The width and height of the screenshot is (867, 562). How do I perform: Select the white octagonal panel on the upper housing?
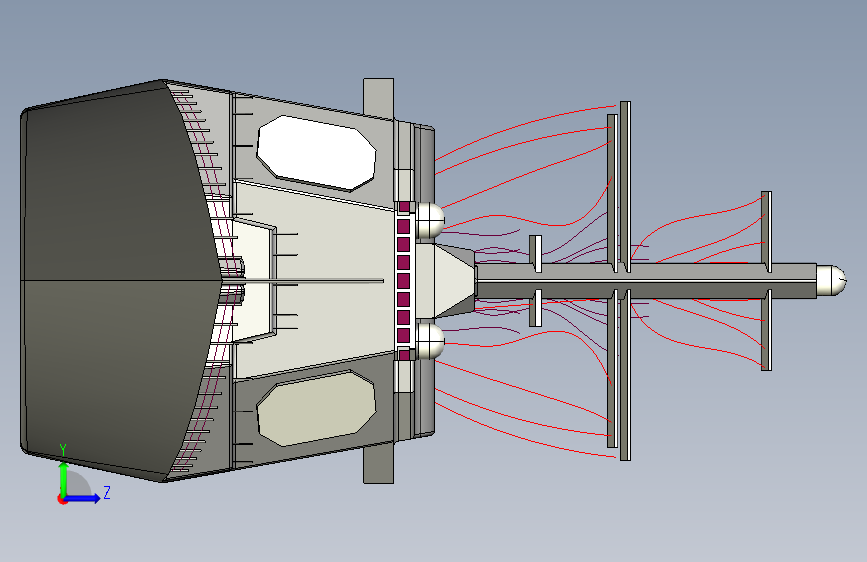(x=316, y=153)
